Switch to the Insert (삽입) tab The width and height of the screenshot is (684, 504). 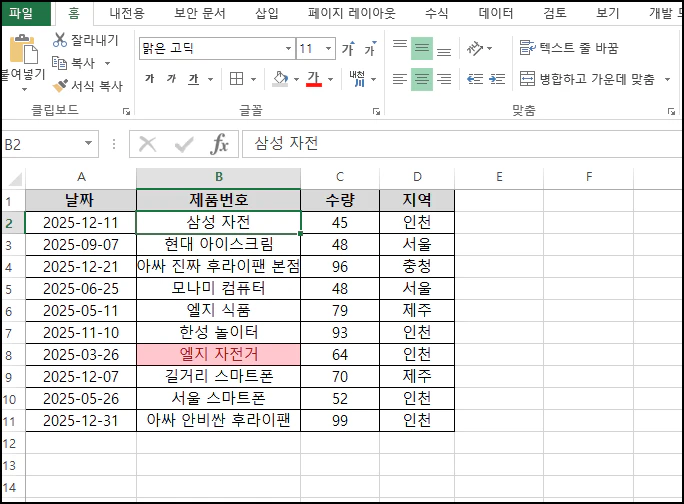[267, 13]
